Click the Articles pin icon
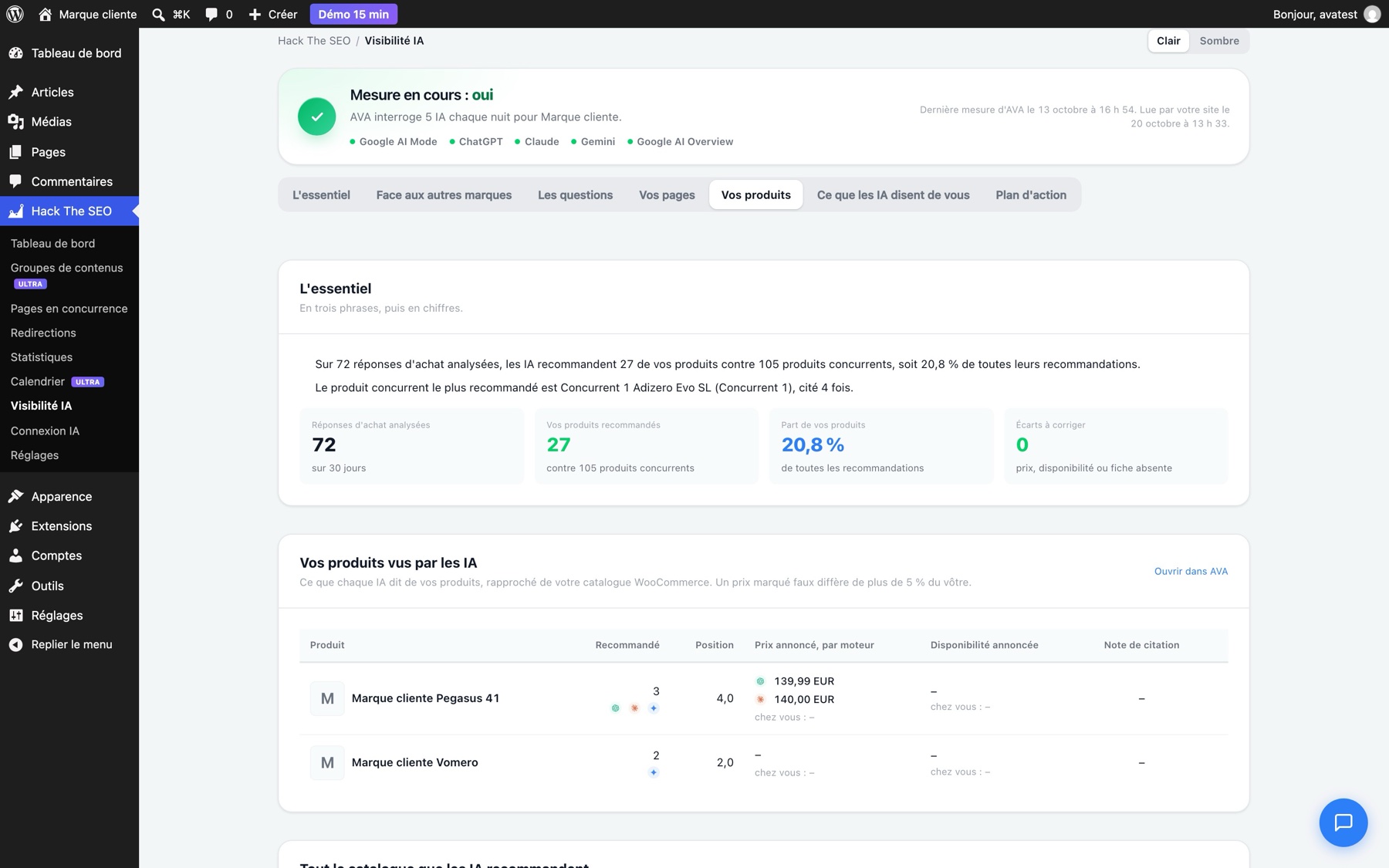Screen dimensions: 1389x868 (x=15, y=92)
